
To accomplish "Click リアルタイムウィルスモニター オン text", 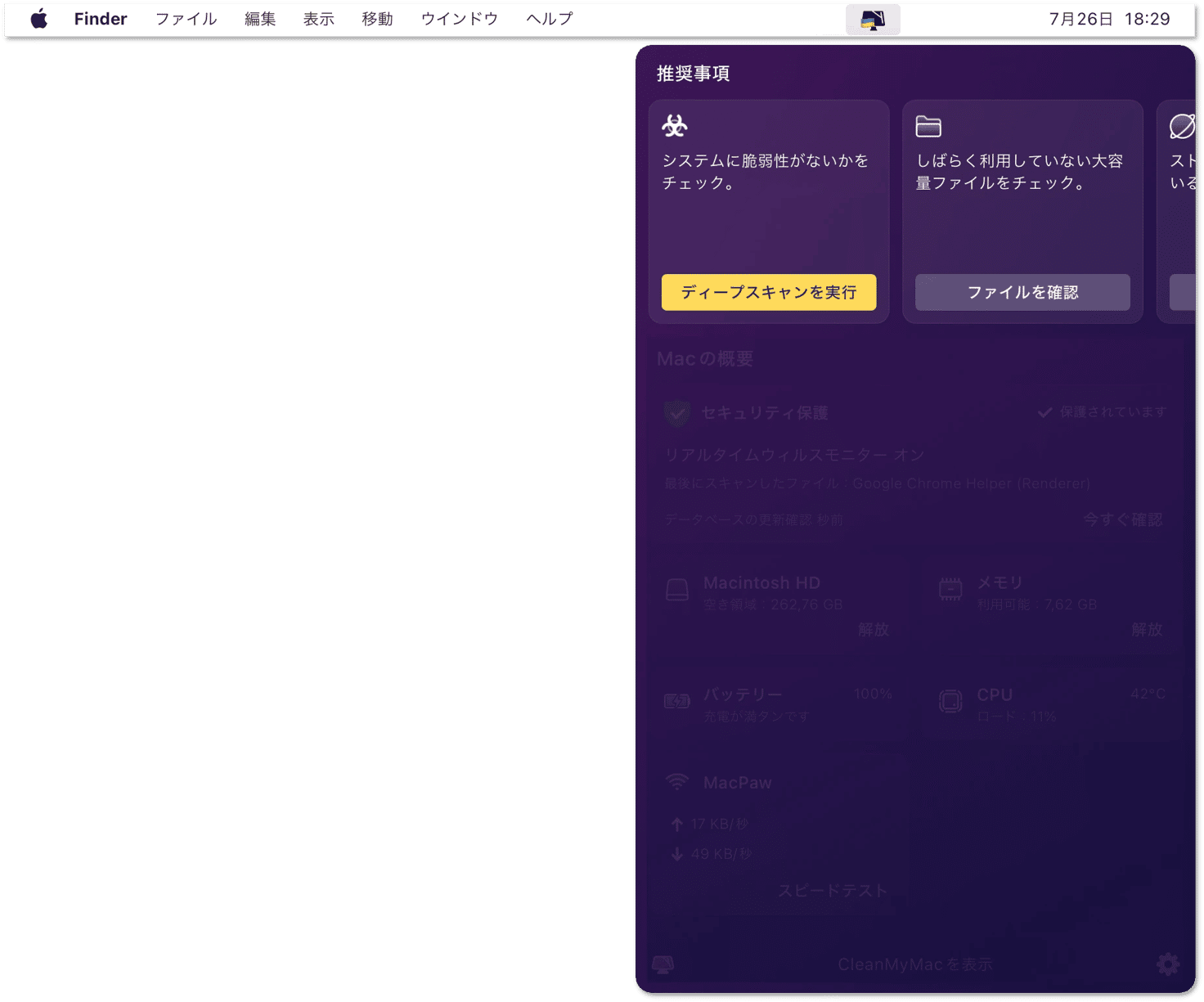I will coord(794,455).
